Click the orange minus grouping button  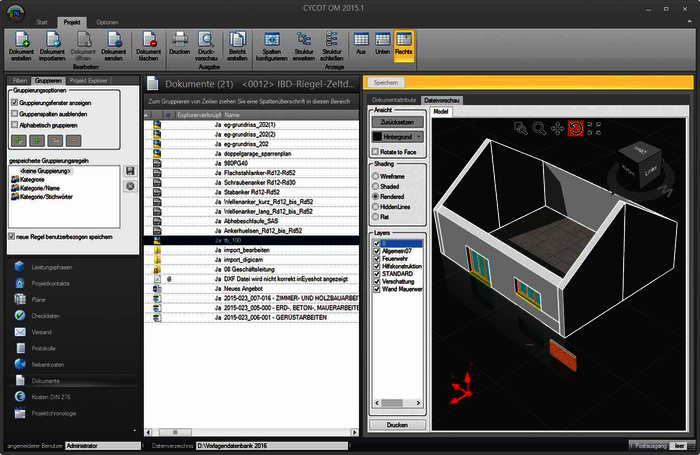click(74, 141)
